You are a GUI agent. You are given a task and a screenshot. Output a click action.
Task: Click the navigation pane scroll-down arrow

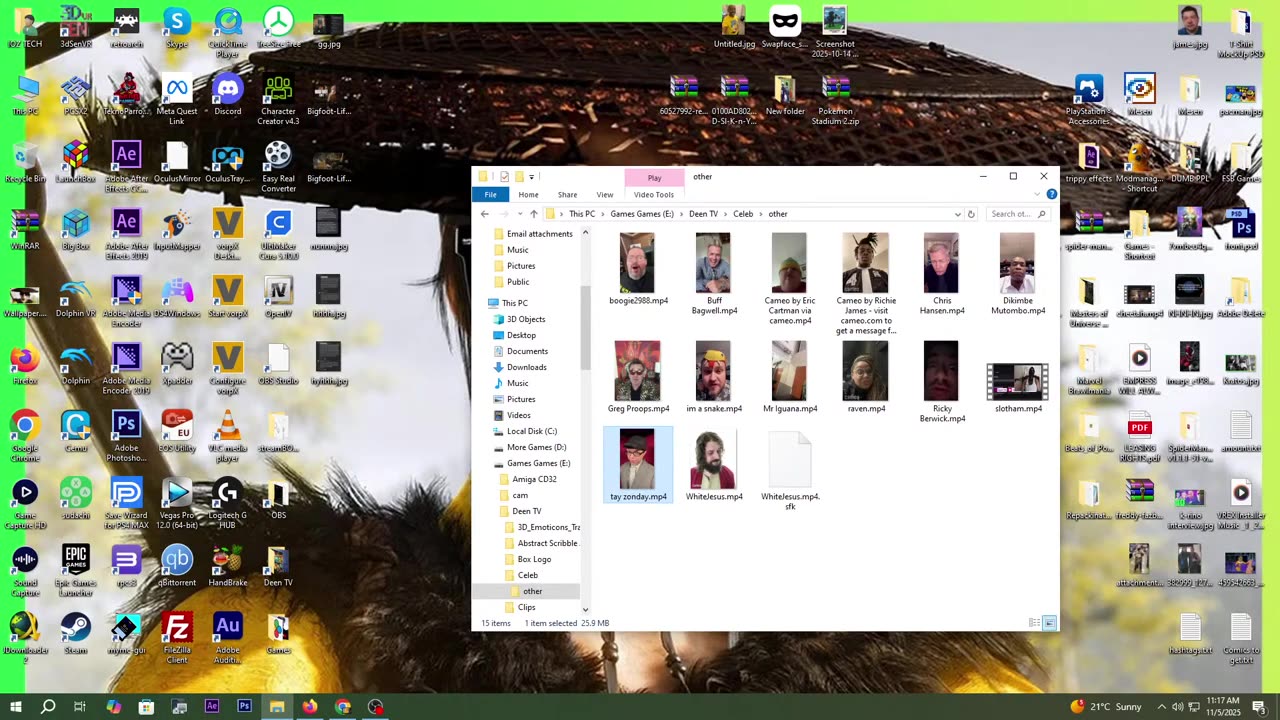(x=585, y=609)
